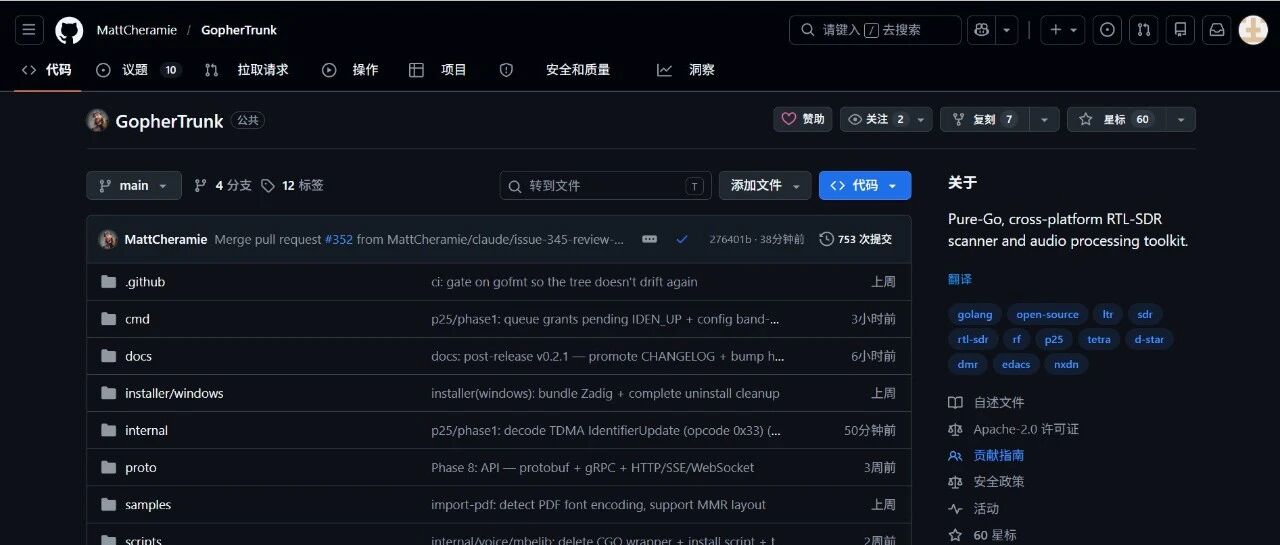Image resolution: width=1280 pixels, height=545 pixels.
Task: Select the golang topic tag
Action: tap(975, 314)
